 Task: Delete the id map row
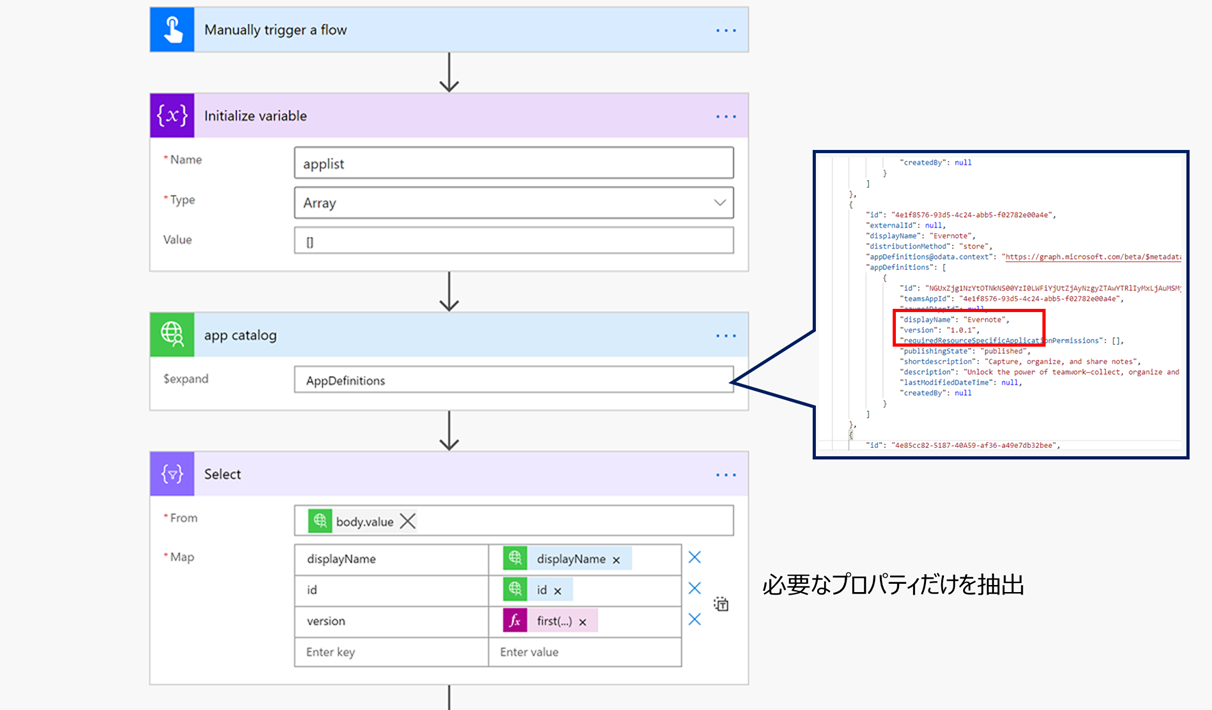tap(695, 589)
